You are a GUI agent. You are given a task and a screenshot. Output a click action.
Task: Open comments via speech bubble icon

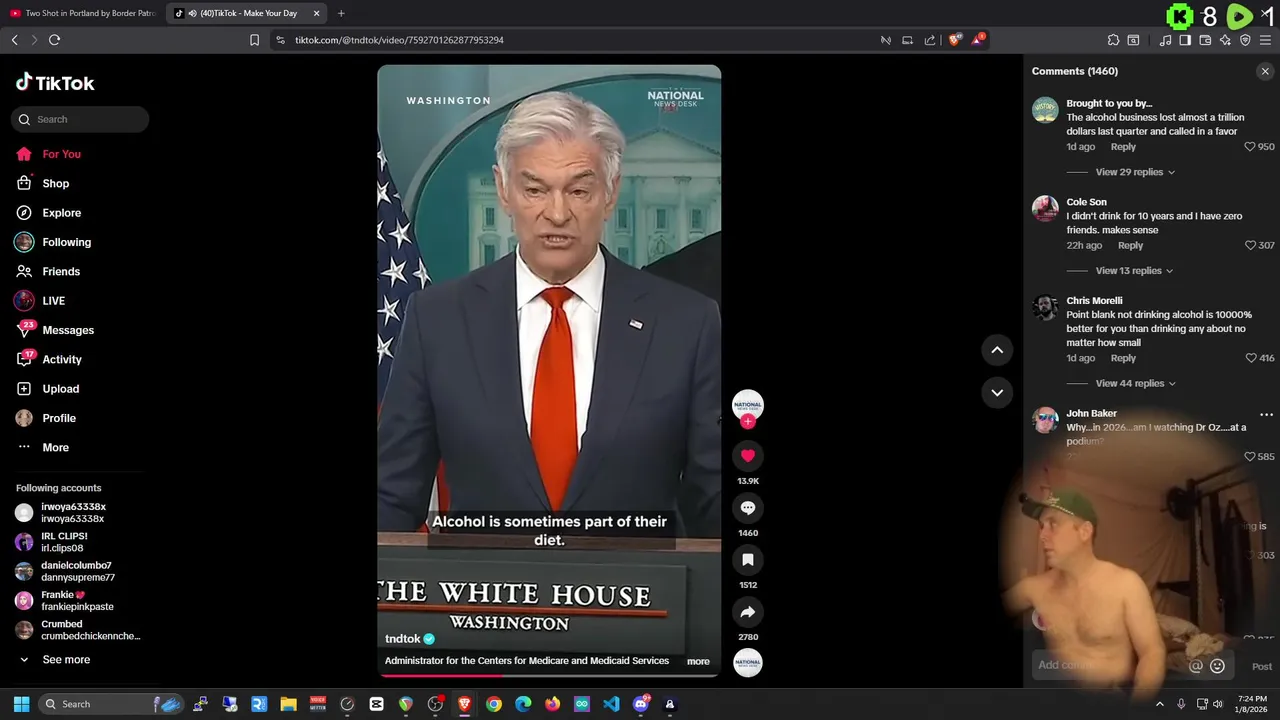point(748,508)
